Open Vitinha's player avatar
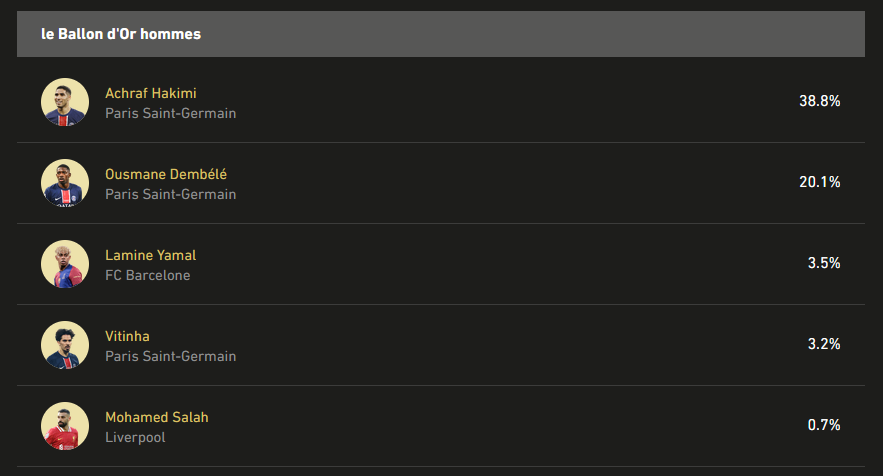The image size is (883, 476). (x=65, y=345)
